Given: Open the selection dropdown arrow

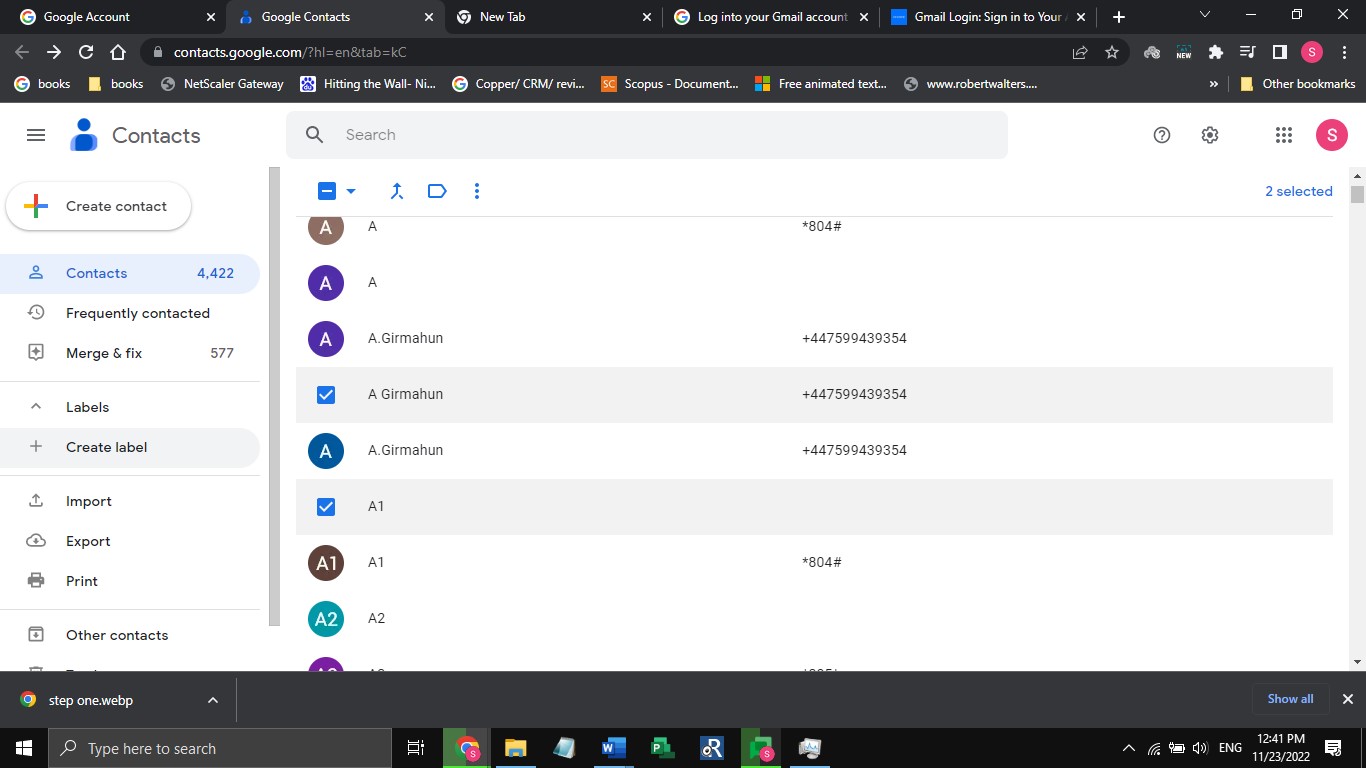Looking at the screenshot, I should click(x=351, y=191).
